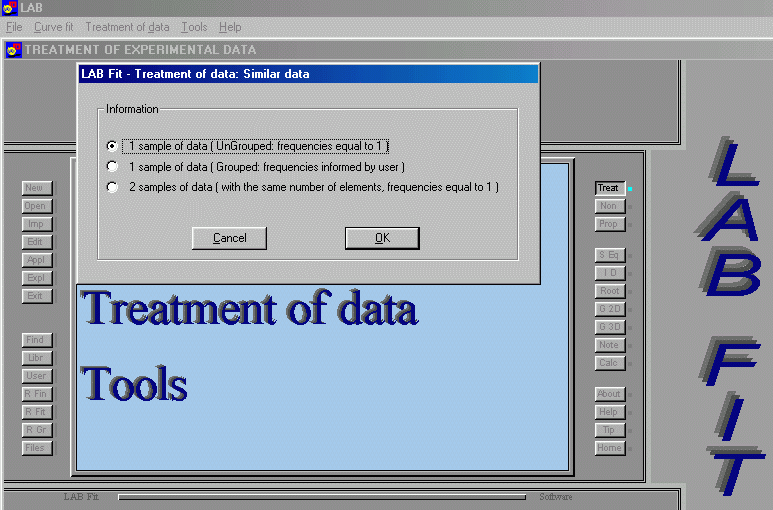Open the Calc calculator button

pyautogui.click(x=608, y=363)
